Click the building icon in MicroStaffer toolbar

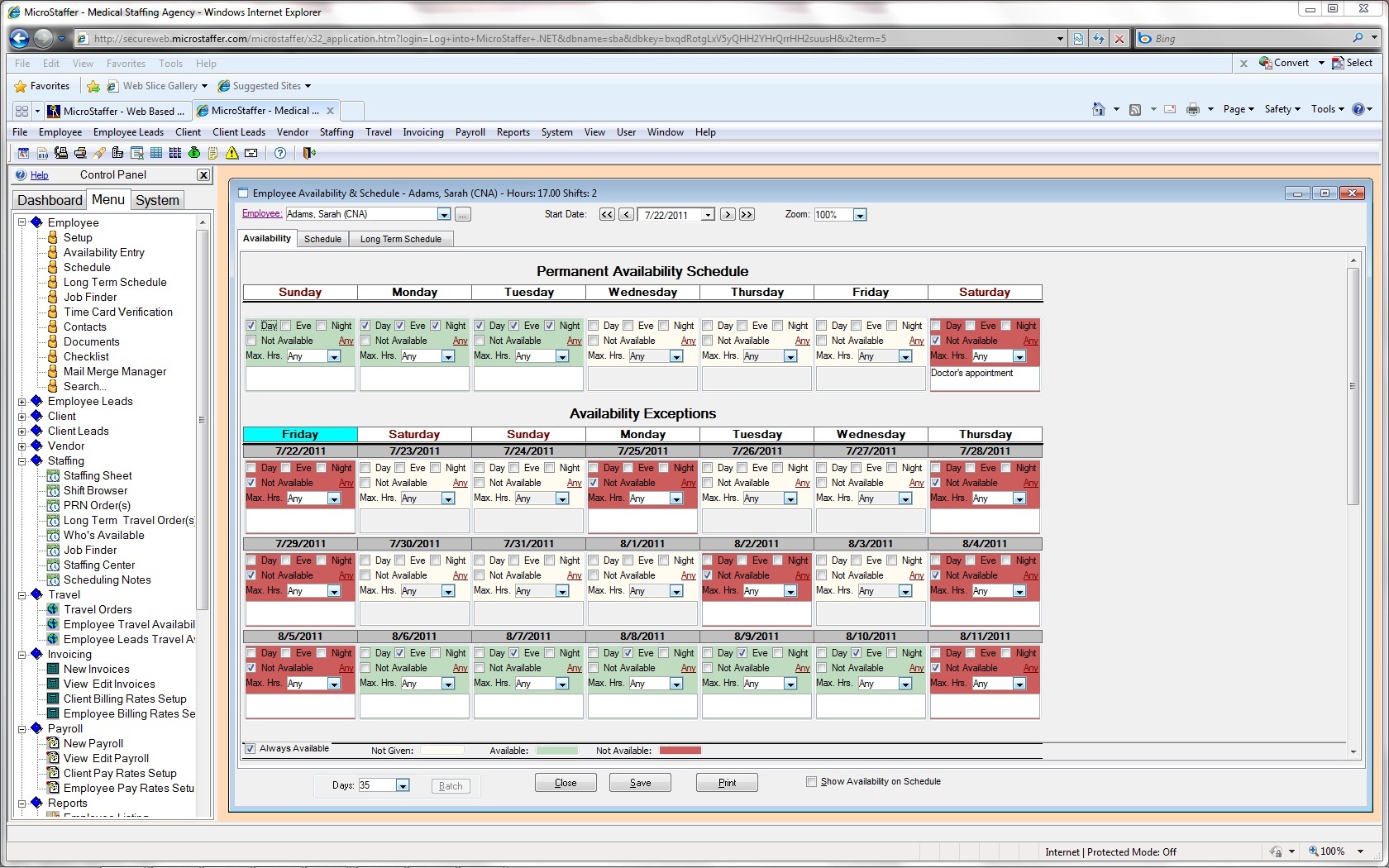pos(117,153)
